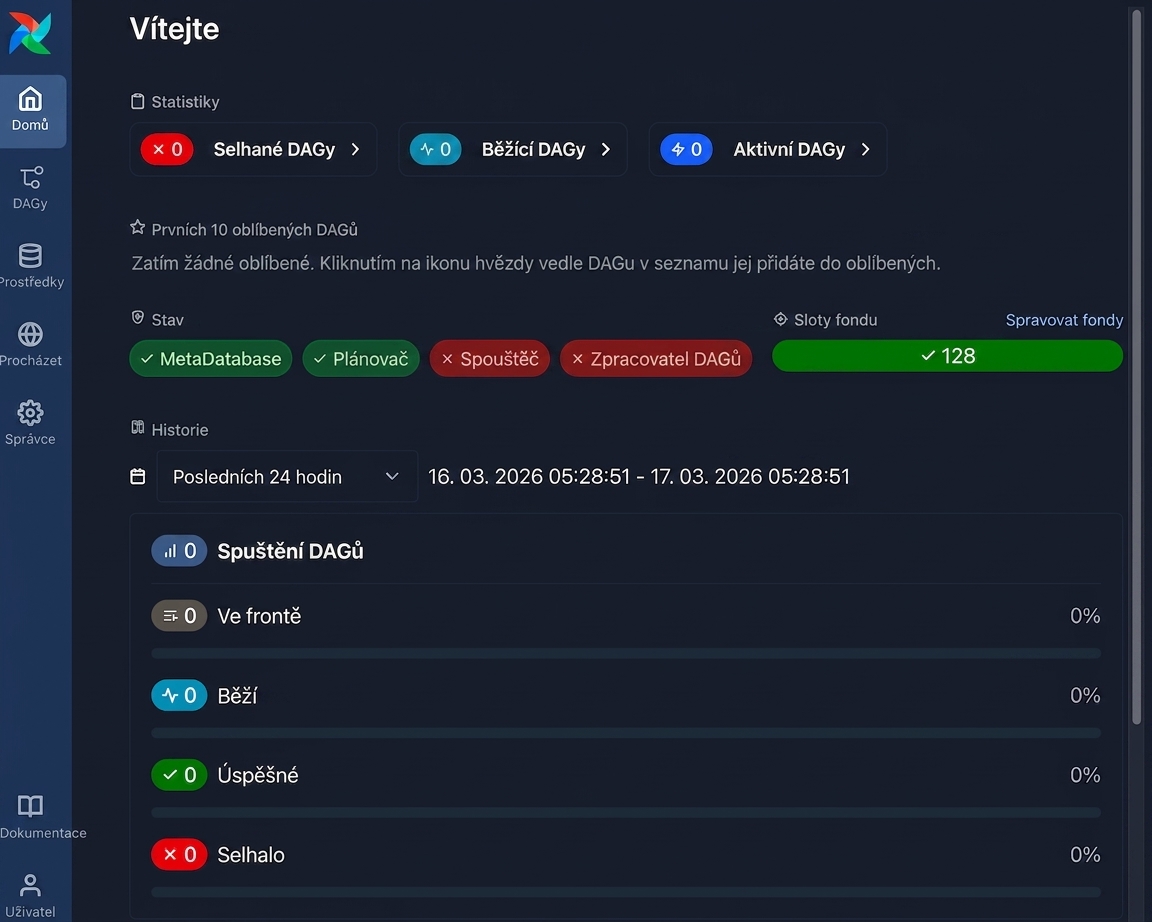
Task: Click the red failed-count badge in Statistiky
Action: tap(167, 149)
